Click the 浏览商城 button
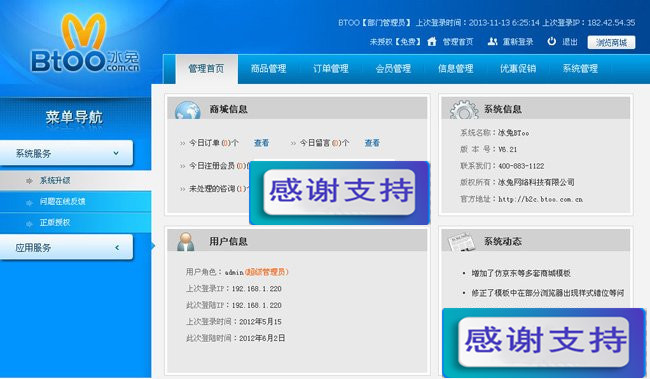Viewport: 650px width, 379px height. click(611, 42)
